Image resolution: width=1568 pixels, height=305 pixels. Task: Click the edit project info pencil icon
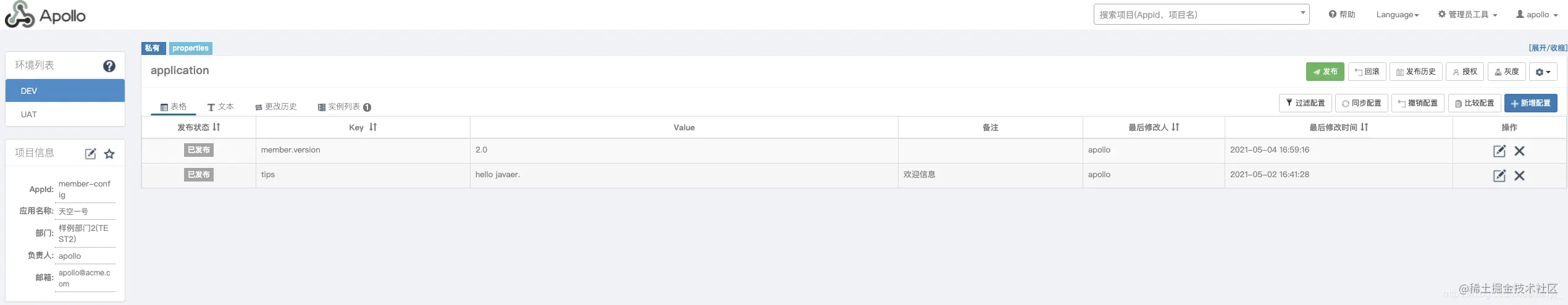click(90, 154)
